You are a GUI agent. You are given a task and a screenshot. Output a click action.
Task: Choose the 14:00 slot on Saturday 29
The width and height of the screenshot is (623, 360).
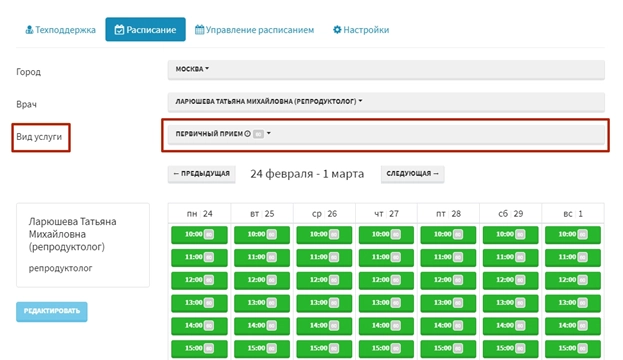coord(511,325)
